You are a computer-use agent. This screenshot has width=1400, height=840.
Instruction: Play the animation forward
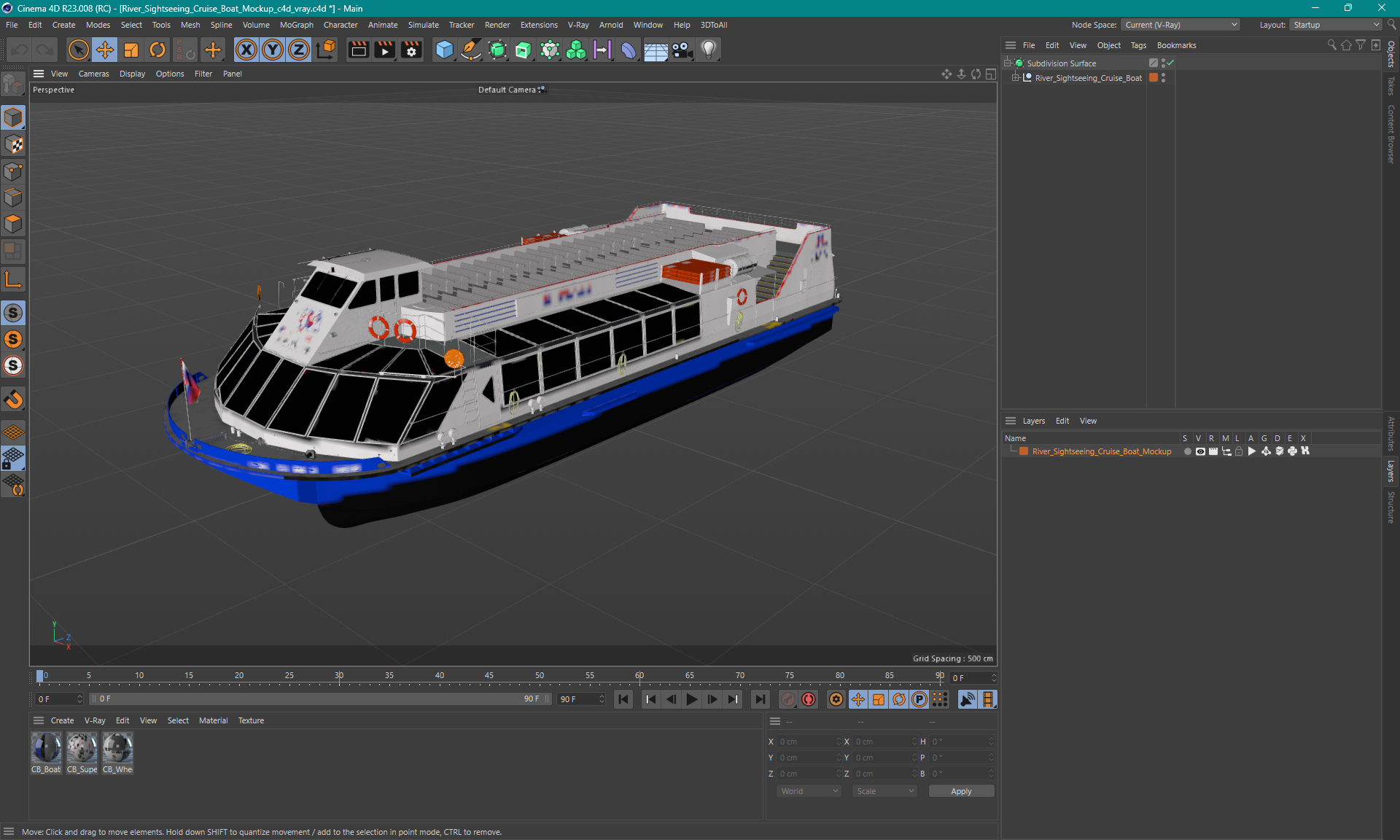point(692,699)
